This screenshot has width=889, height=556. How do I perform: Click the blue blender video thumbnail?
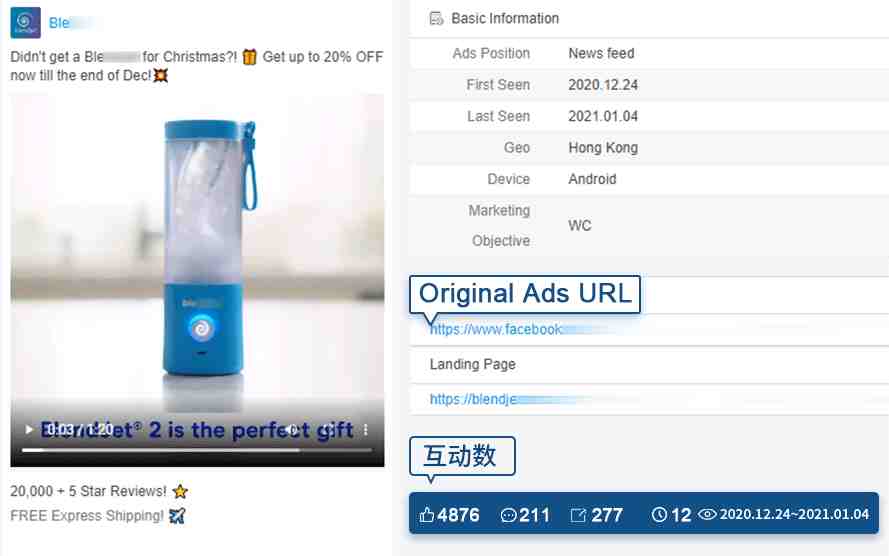pos(197,249)
